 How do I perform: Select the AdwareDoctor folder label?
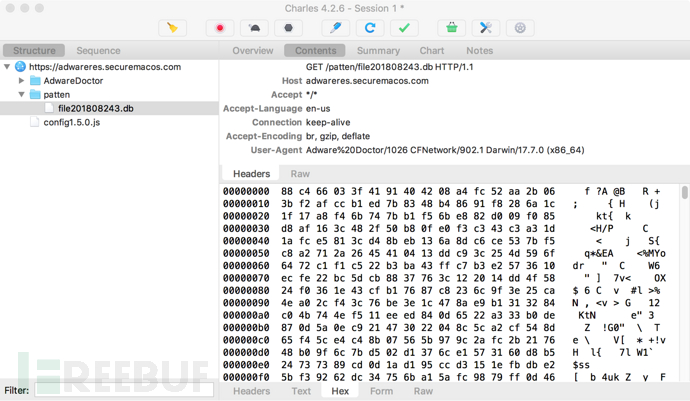coord(73,81)
